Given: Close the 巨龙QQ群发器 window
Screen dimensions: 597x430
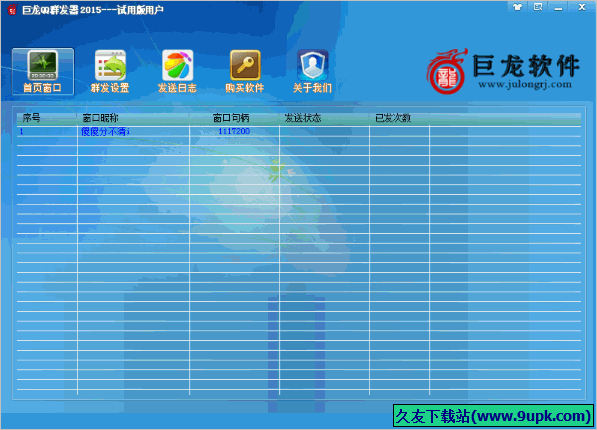Looking at the screenshot, I should click(582, 7).
